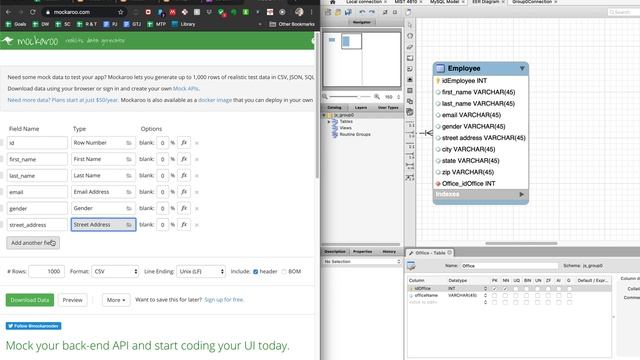The image size is (640, 360).
Task: Click the undo arrow in Workbench toolbar
Action: pos(362,12)
